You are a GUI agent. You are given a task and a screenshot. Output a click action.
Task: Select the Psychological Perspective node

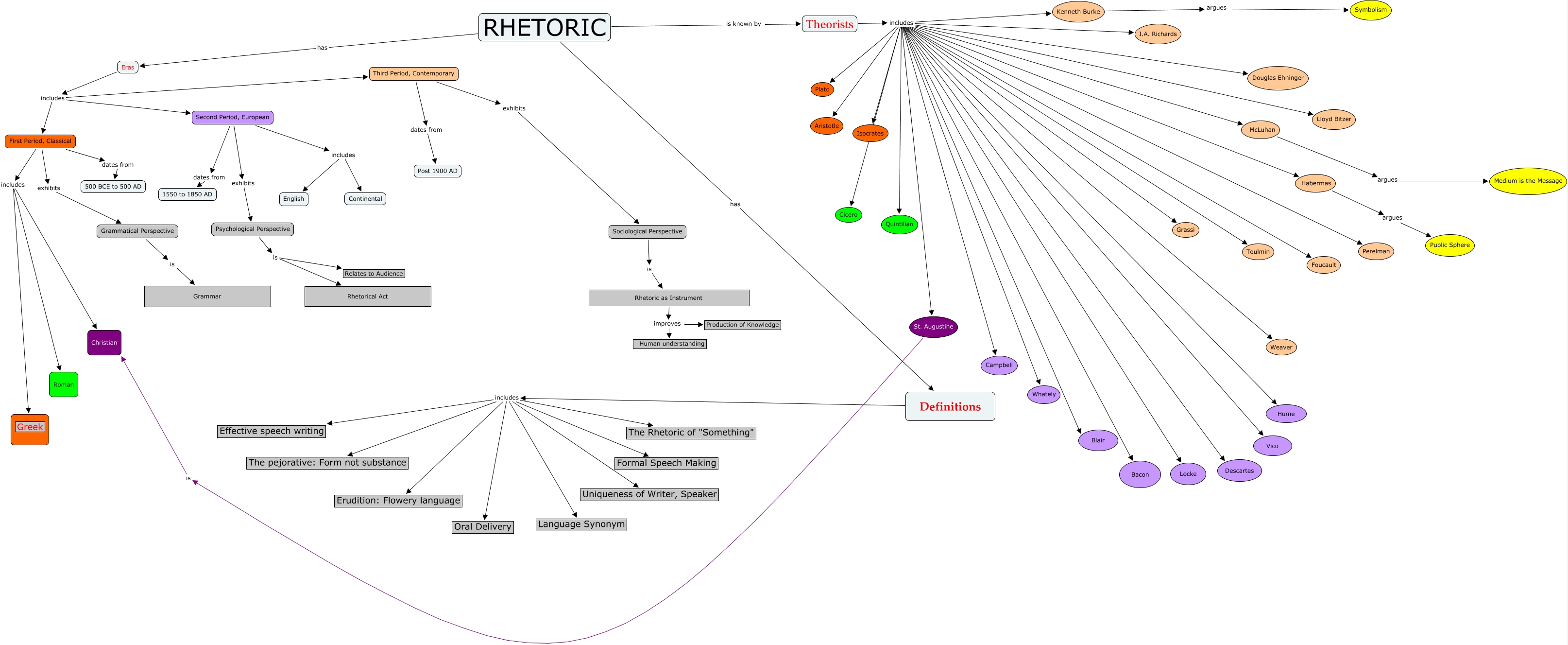253,229
